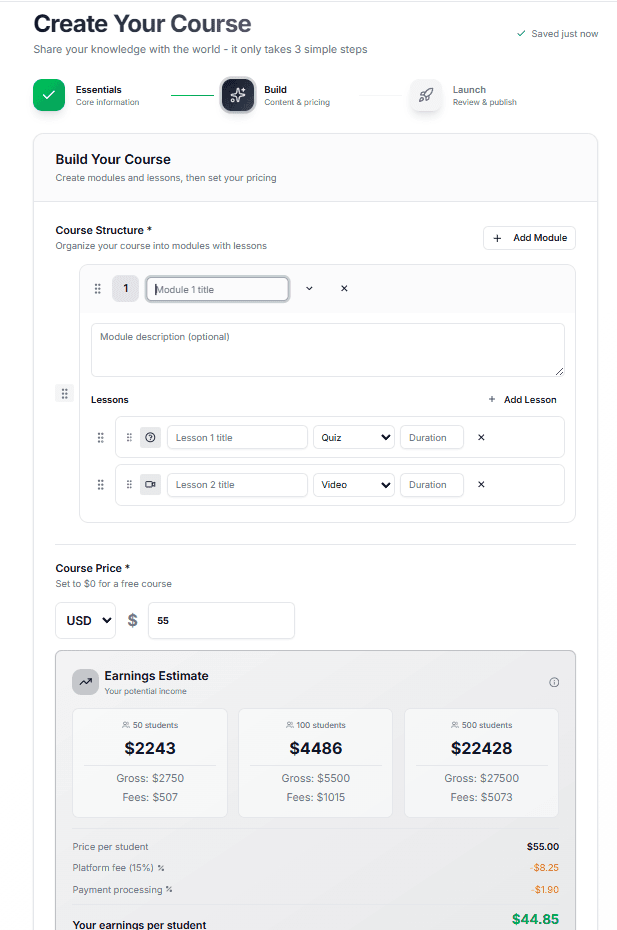Delete Lesson 2 using its X icon
Viewport: 617px width, 930px height.
coord(481,485)
